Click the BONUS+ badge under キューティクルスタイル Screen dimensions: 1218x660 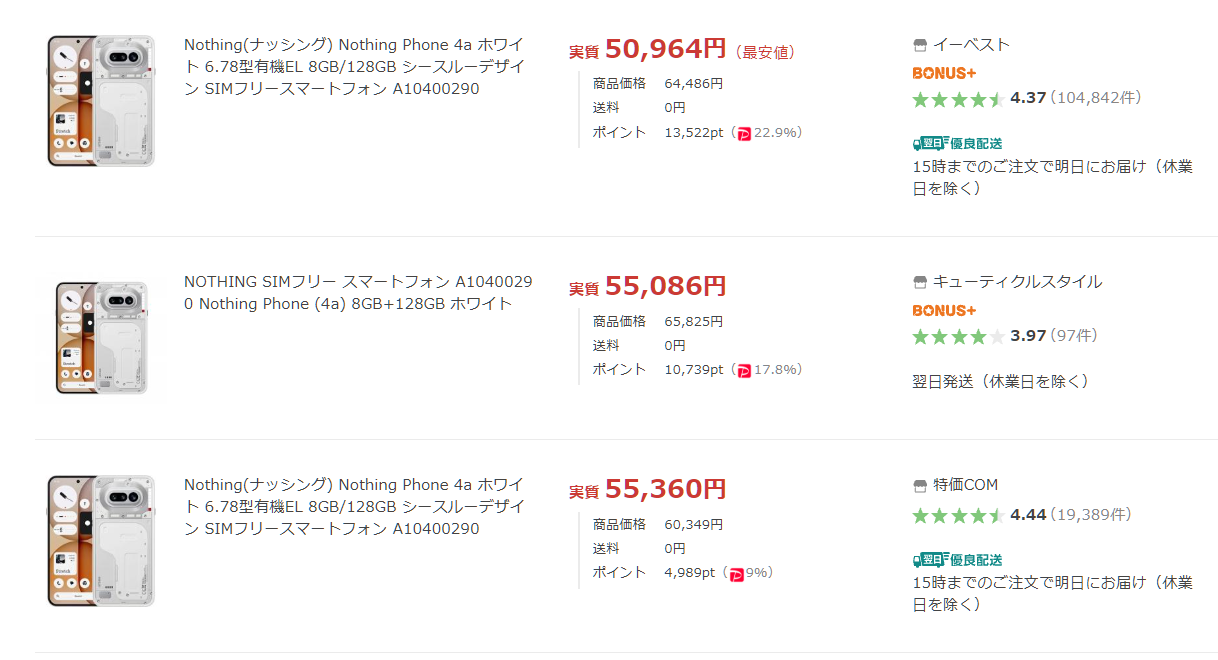944,310
